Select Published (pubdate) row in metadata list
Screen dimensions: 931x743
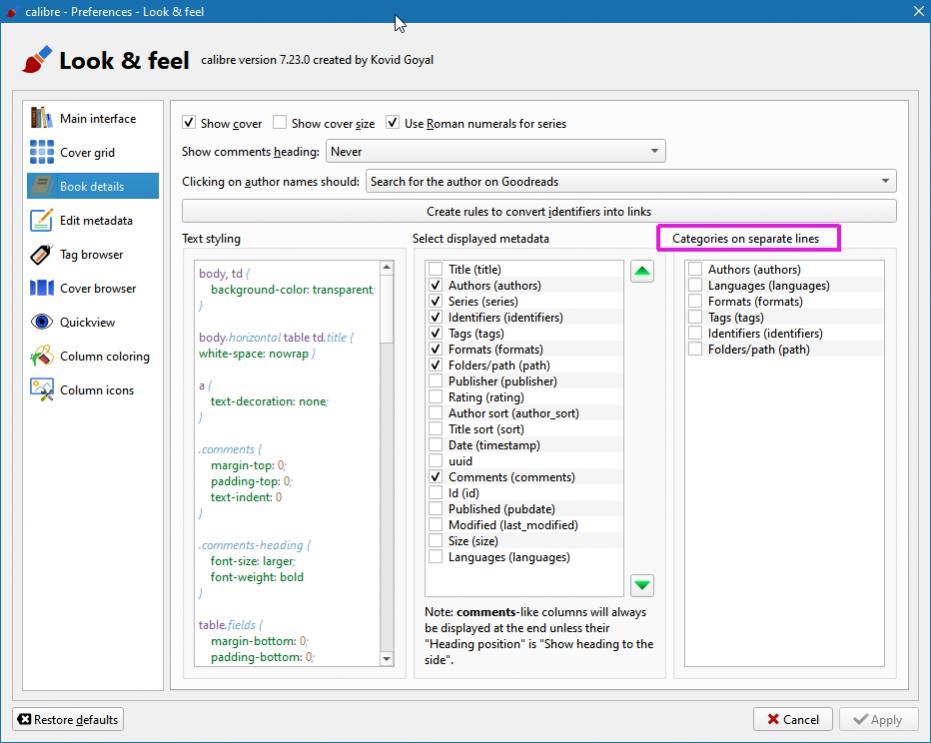(x=524, y=509)
